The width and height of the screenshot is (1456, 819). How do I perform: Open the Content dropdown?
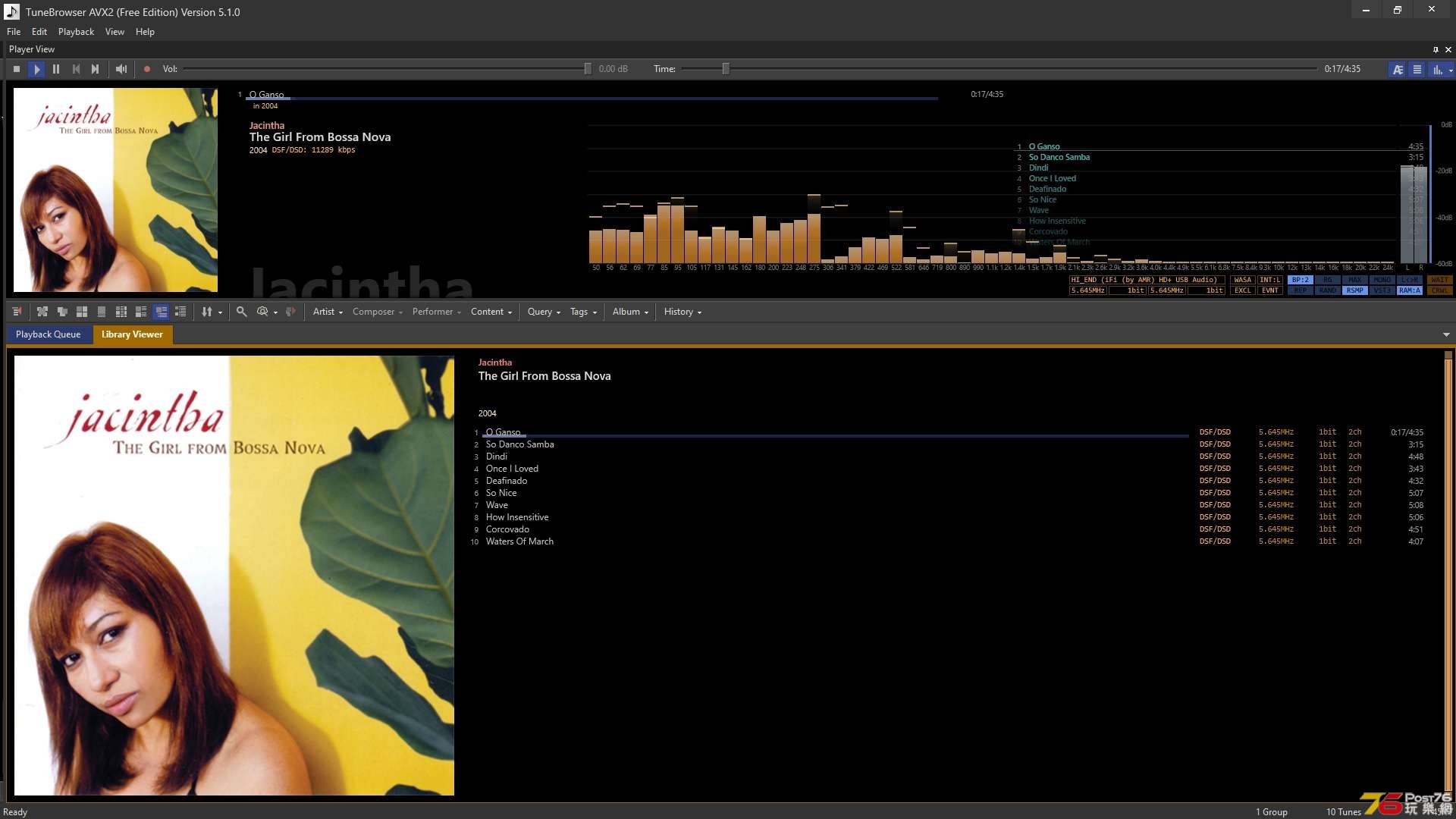491,312
